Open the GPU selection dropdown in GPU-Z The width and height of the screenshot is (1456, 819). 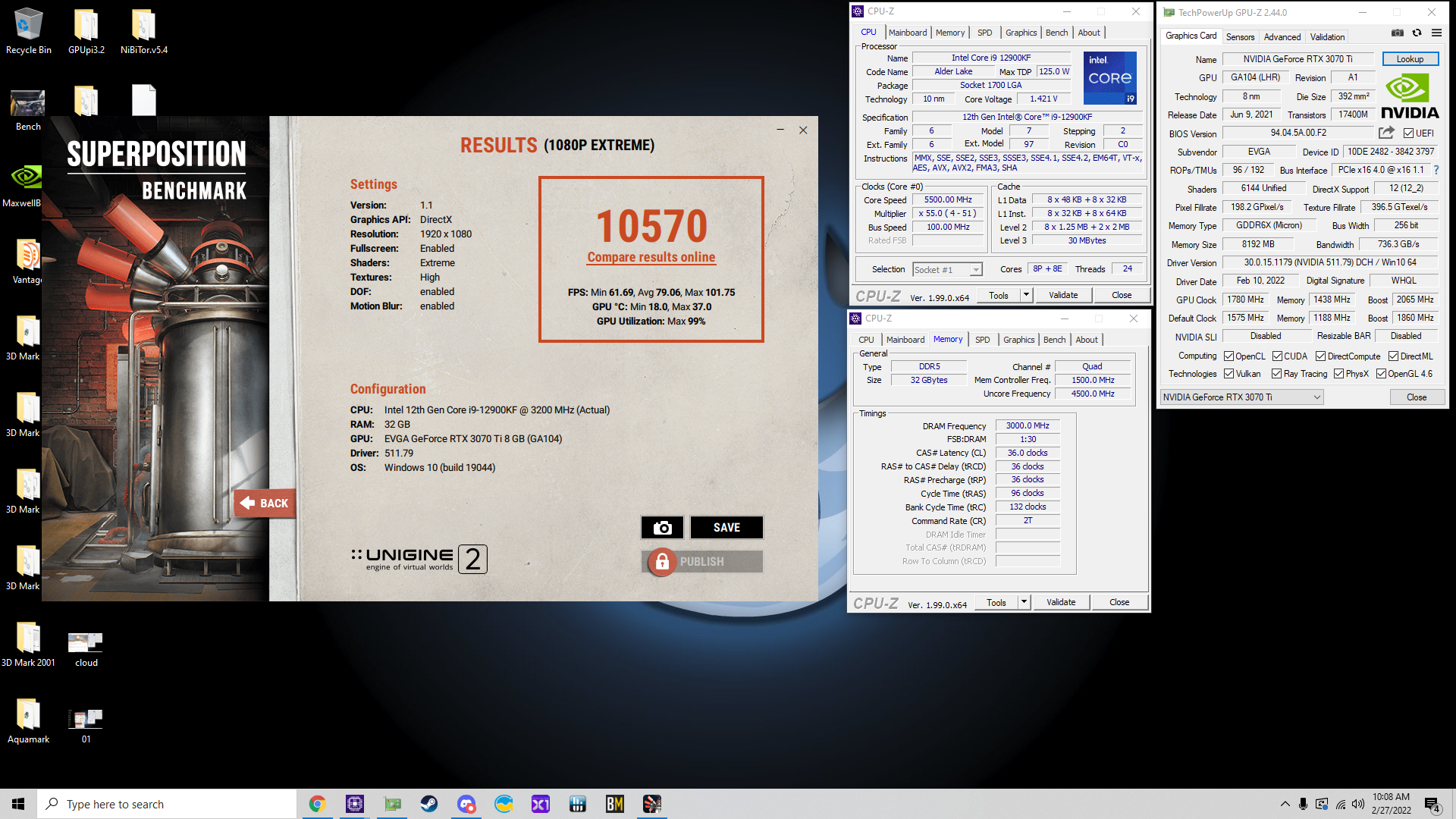click(1242, 397)
